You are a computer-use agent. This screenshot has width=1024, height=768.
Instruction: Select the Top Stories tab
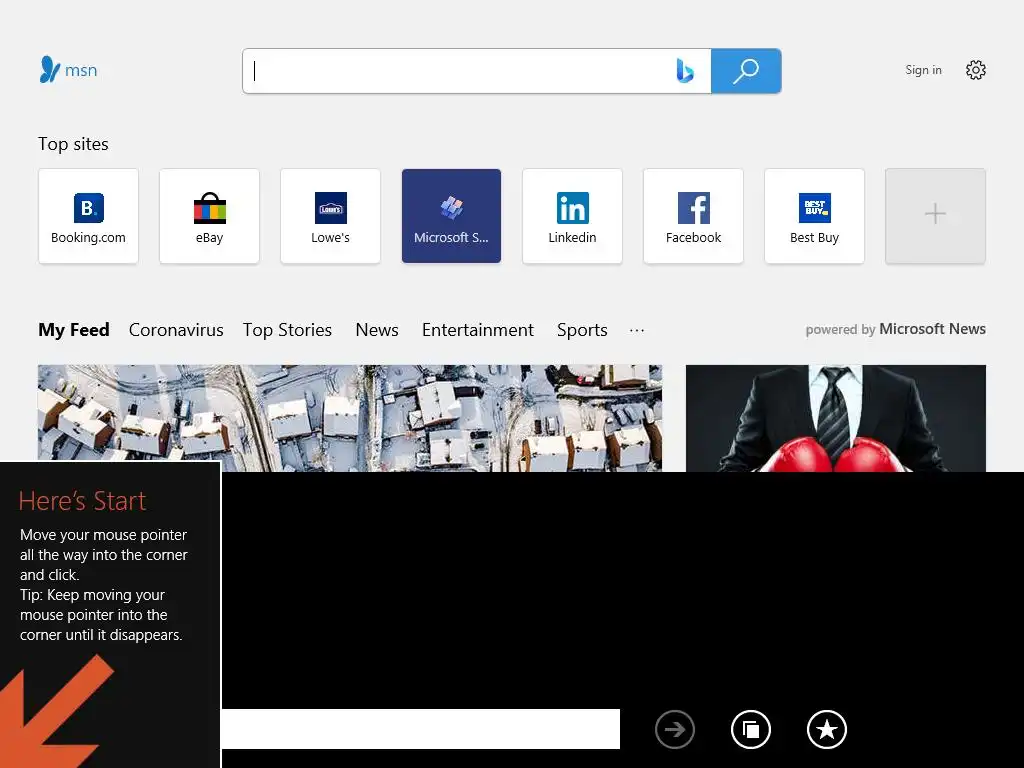[287, 330]
